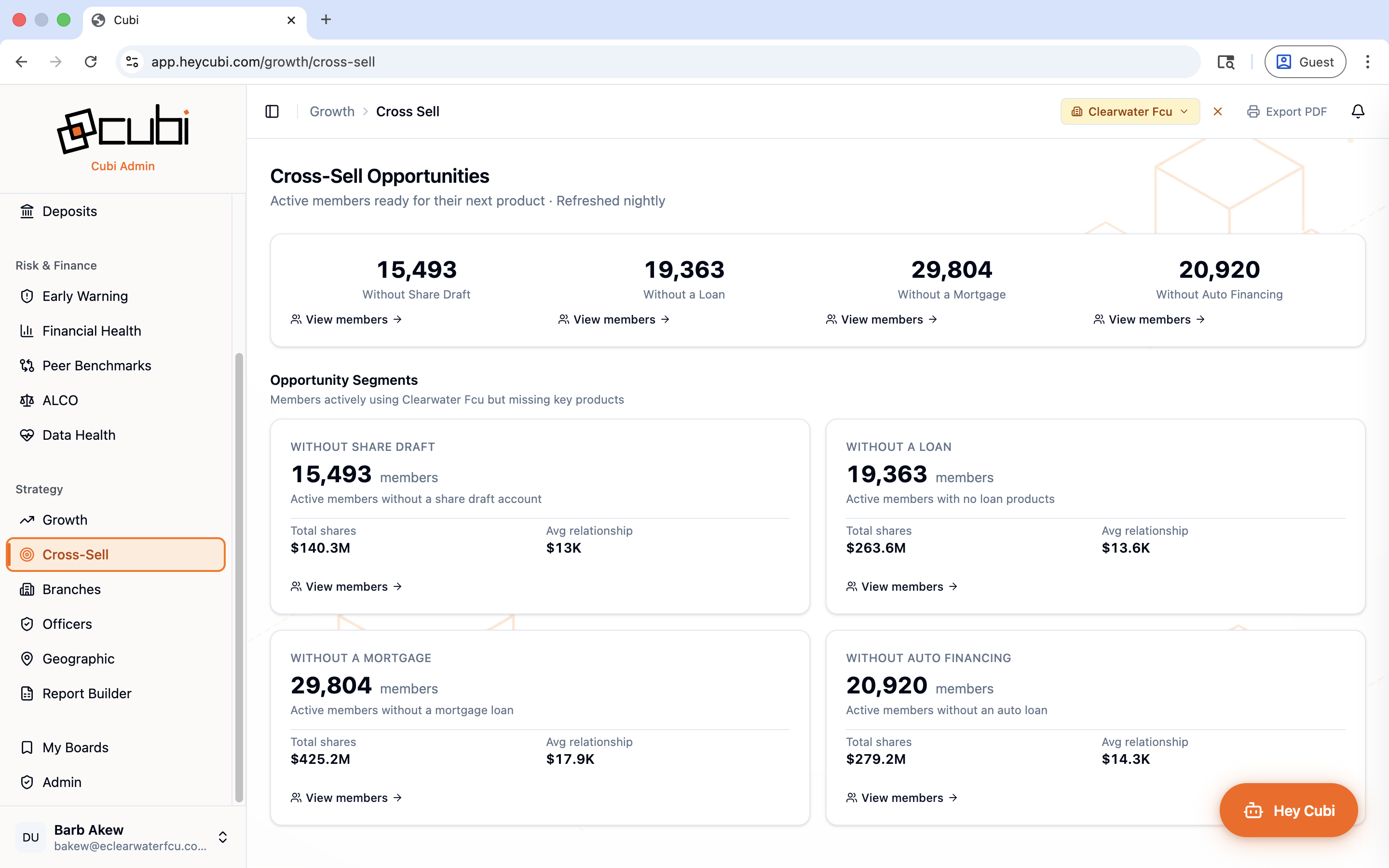Navigate to Report Builder
Image resolution: width=1389 pixels, height=868 pixels.
point(87,693)
